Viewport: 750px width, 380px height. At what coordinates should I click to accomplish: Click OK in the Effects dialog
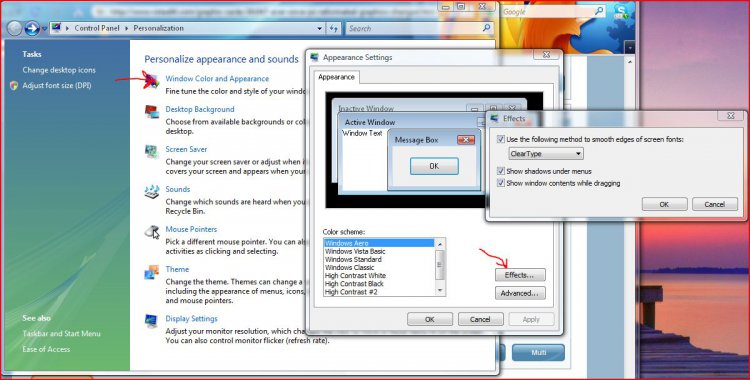[x=664, y=204]
